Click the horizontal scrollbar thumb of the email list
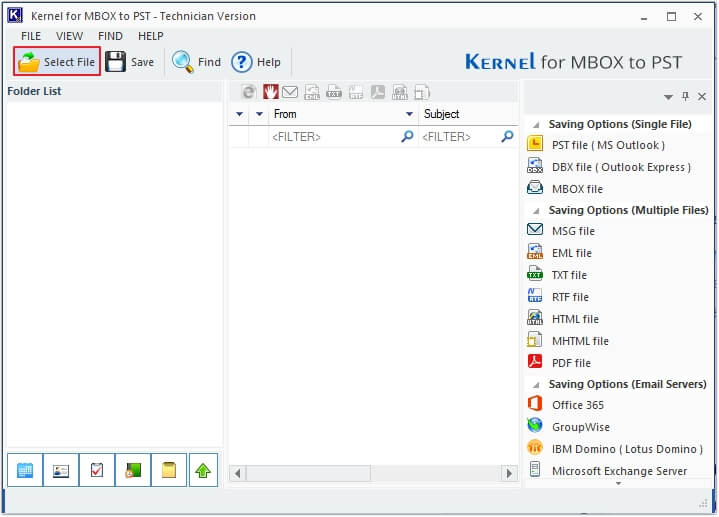The image size is (719, 517). pos(308,473)
